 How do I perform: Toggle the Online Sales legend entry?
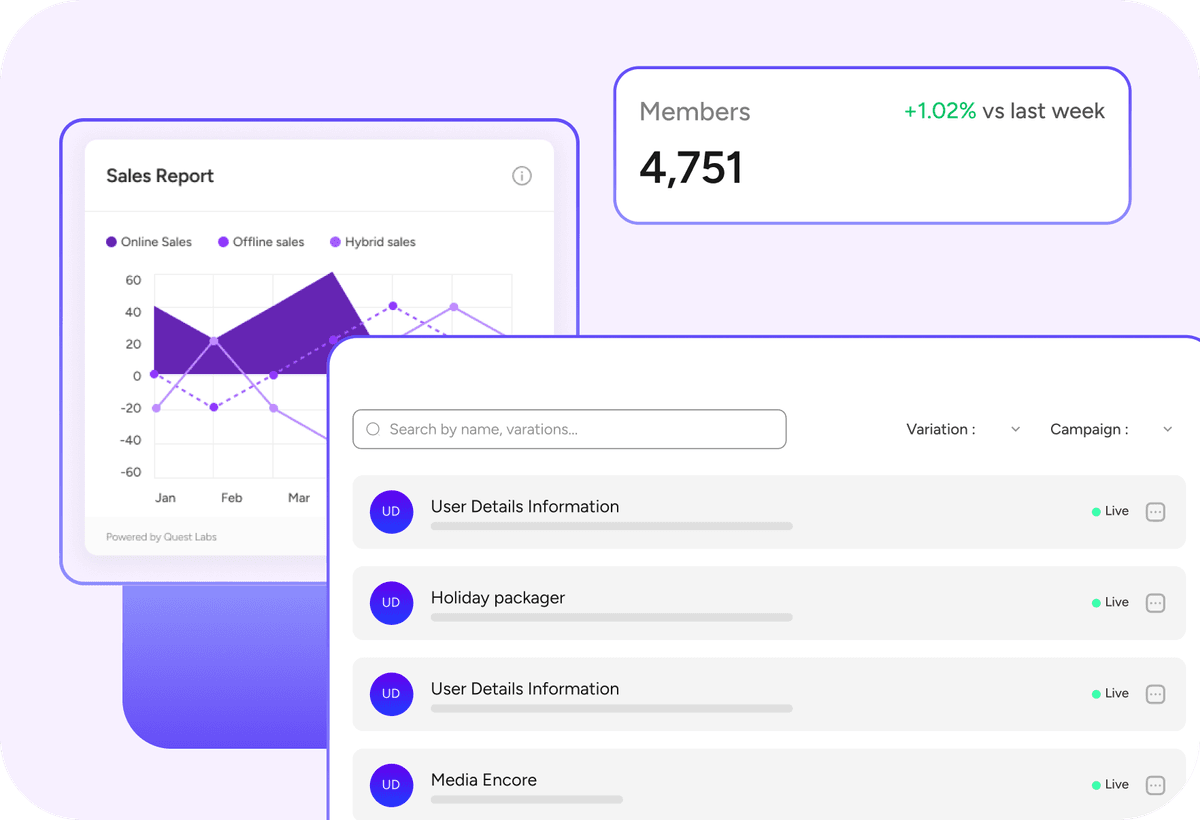tap(149, 241)
